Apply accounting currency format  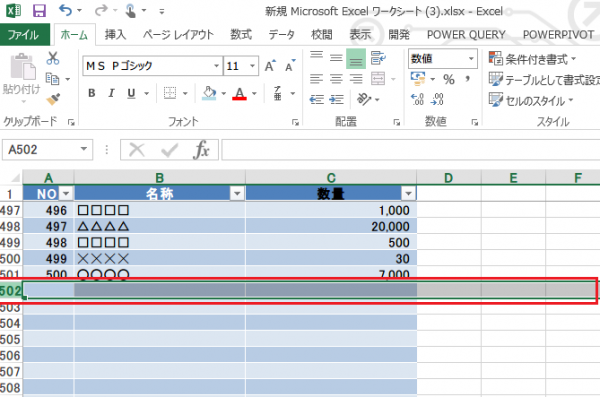[418, 79]
